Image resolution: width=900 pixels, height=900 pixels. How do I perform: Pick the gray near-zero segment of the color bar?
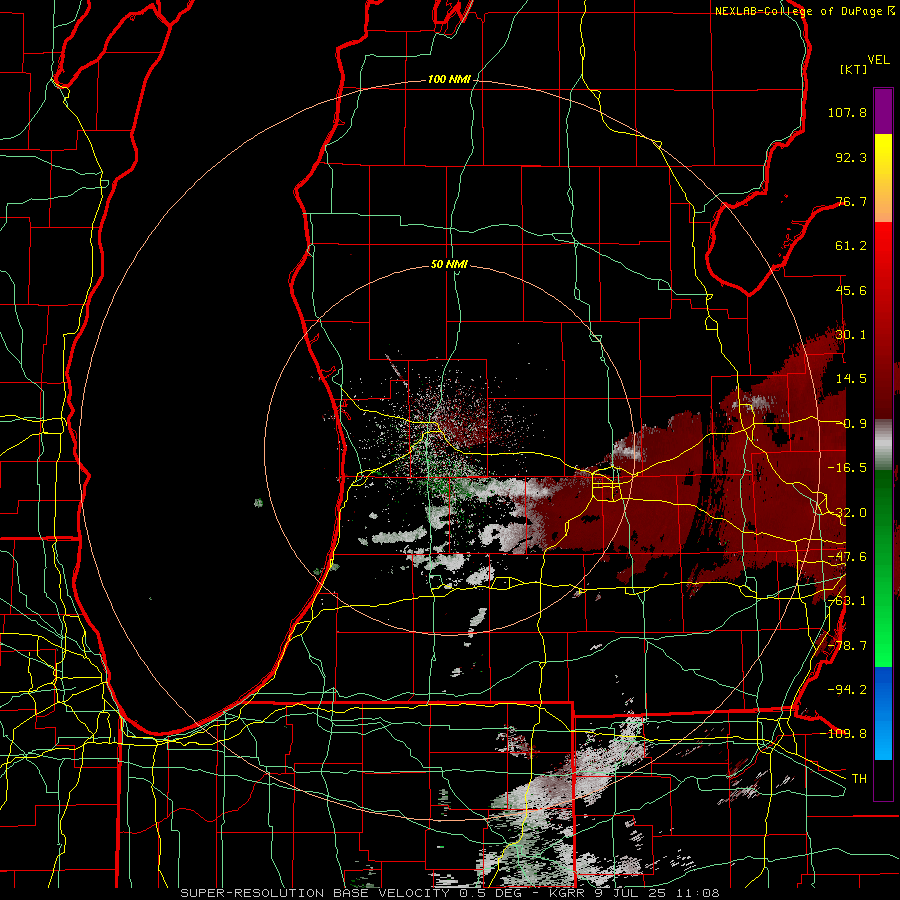[x=883, y=445]
